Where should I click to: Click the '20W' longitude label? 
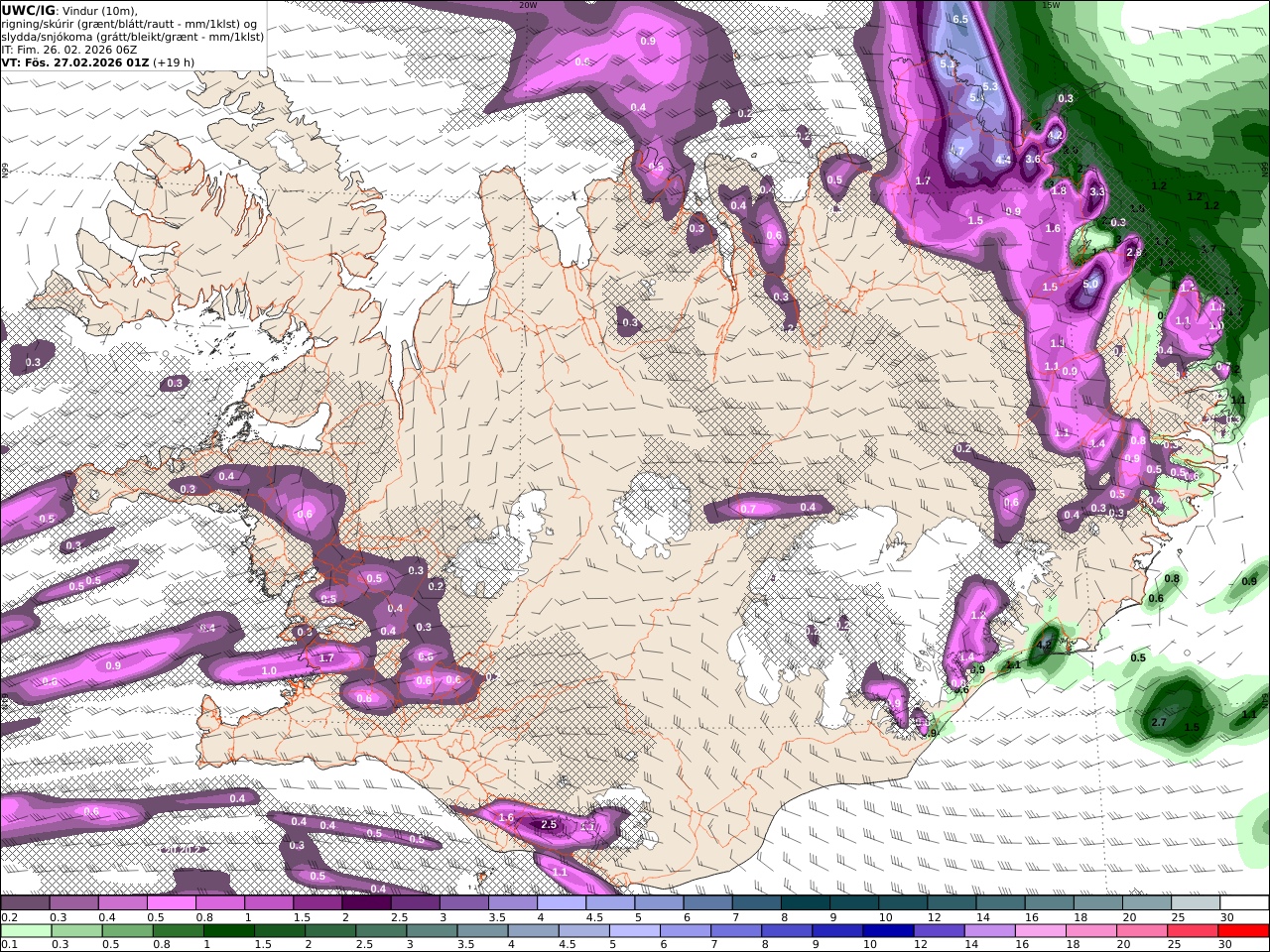pos(528,5)
